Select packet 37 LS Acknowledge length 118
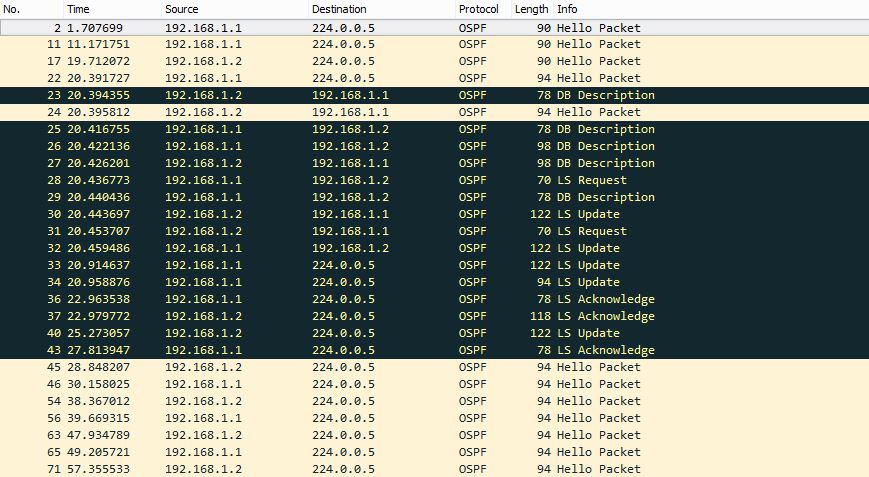This screenshot has height=477, width=869. (434, 316)
